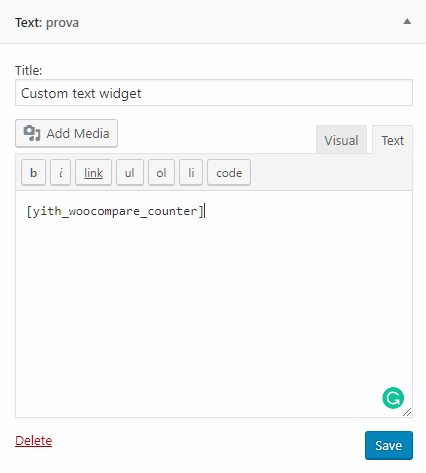Viewport: 426px width, 473px height.
Task: Add ordered list with the ol button
Action: click(161, 172)
